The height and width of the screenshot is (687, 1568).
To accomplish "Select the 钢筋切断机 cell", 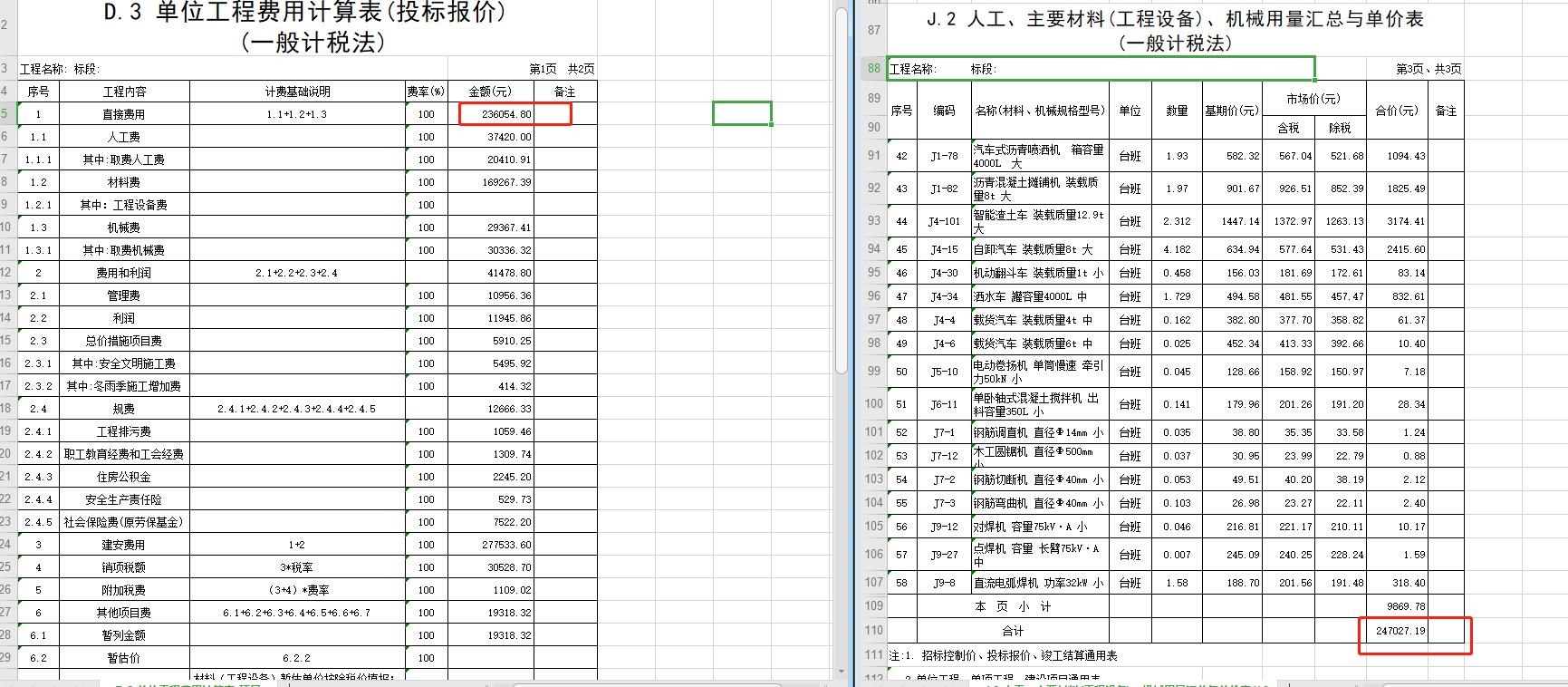I will pos(1040,479).
